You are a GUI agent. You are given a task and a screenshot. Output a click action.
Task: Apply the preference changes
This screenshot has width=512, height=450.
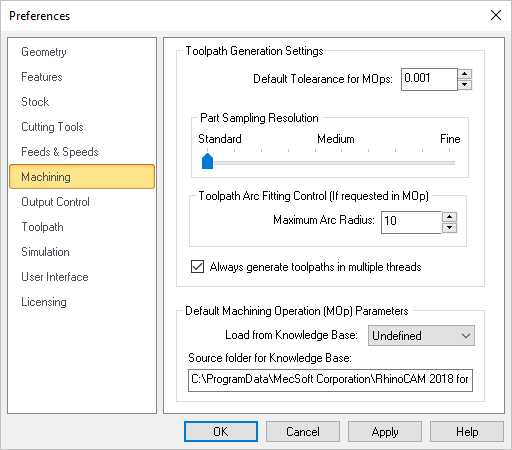tap(385, 432)
